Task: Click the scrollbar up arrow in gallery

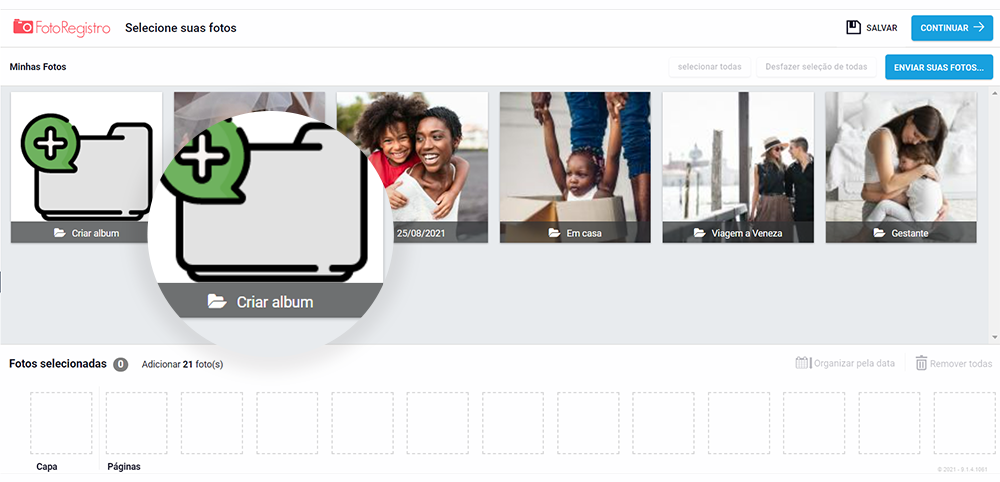Action: click(995, 93)
